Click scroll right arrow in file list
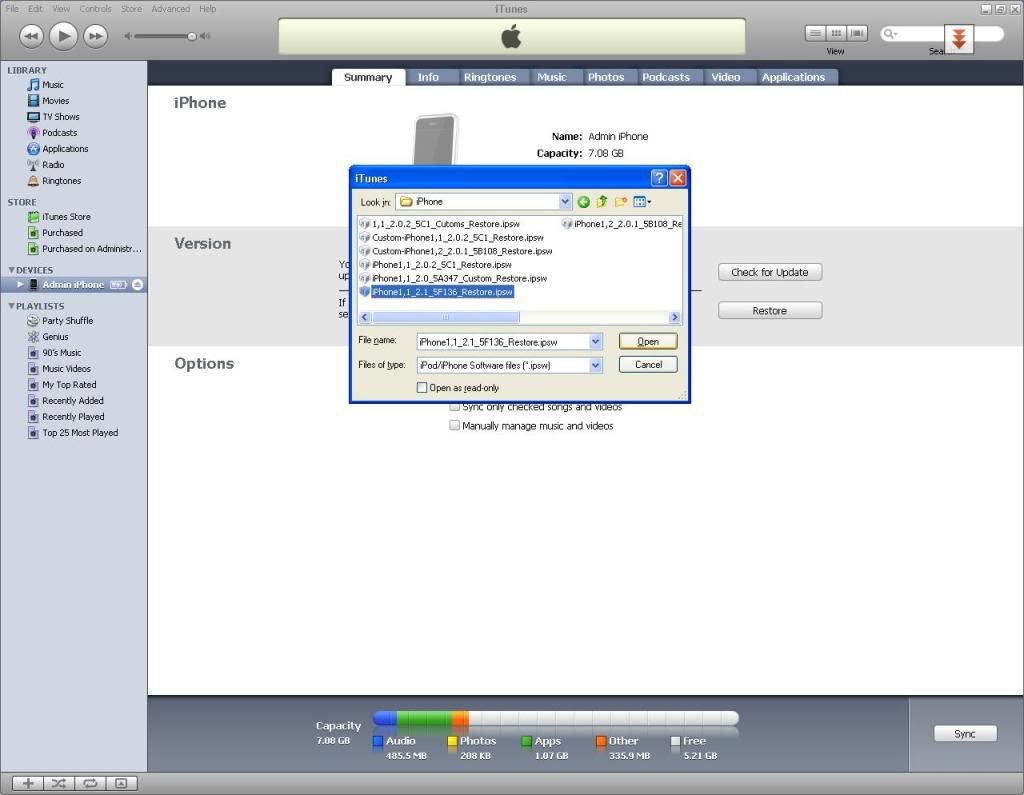Viewport: 1024px width, 795px height. coord(675,317)
